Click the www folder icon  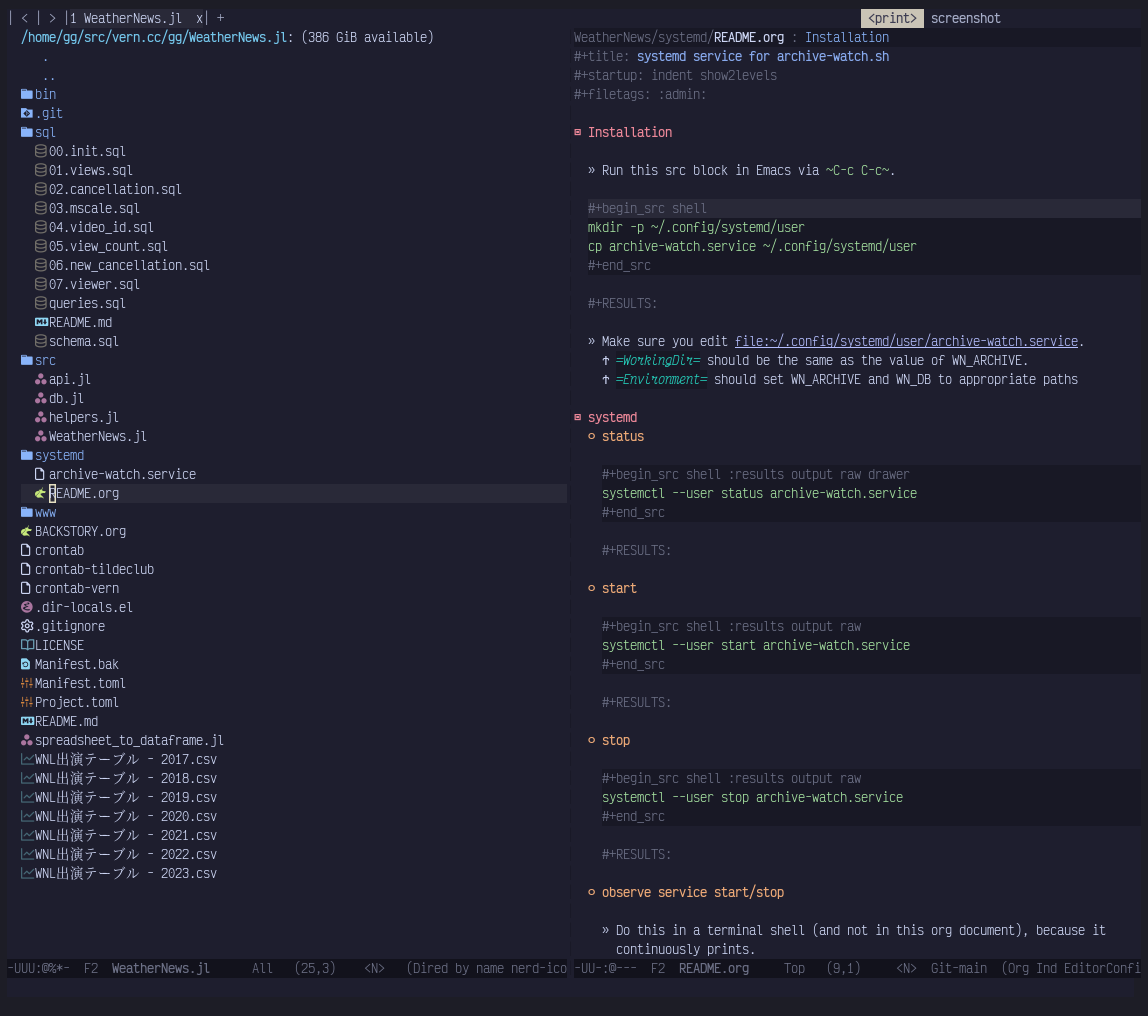27,513
